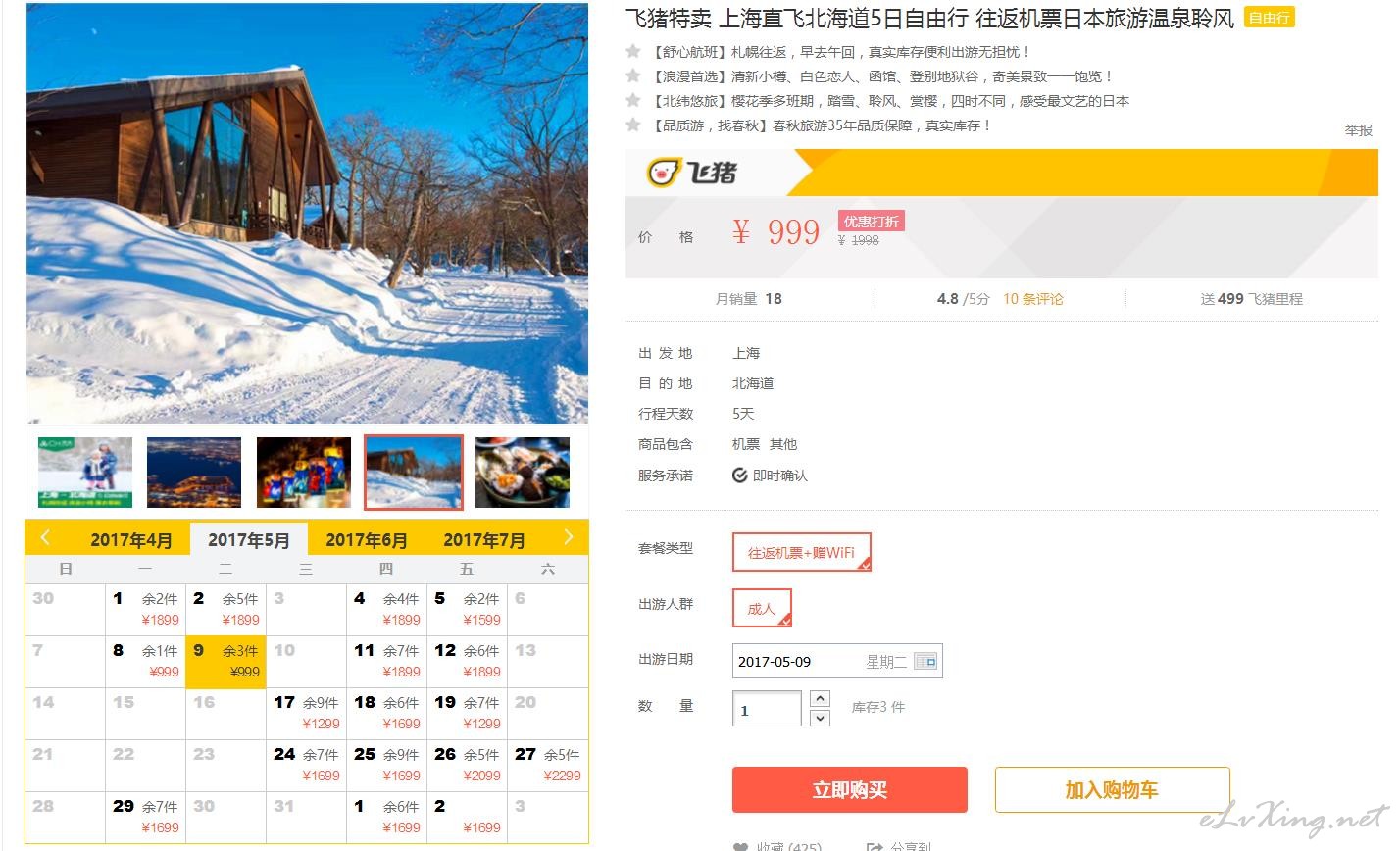Switch calendar to 2017年4月 tab
The height and width of the screenshot is (851, 1400).
pyautogui.click(x=131, y=539)
